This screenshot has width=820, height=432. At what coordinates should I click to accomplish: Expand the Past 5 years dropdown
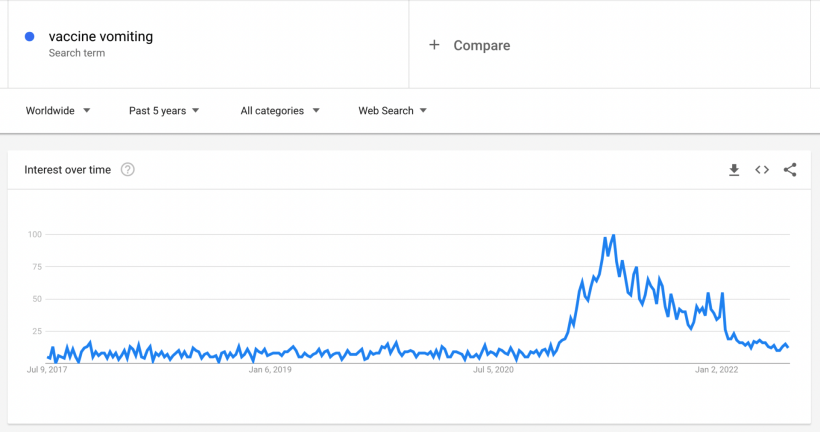(x=164, y=111)
